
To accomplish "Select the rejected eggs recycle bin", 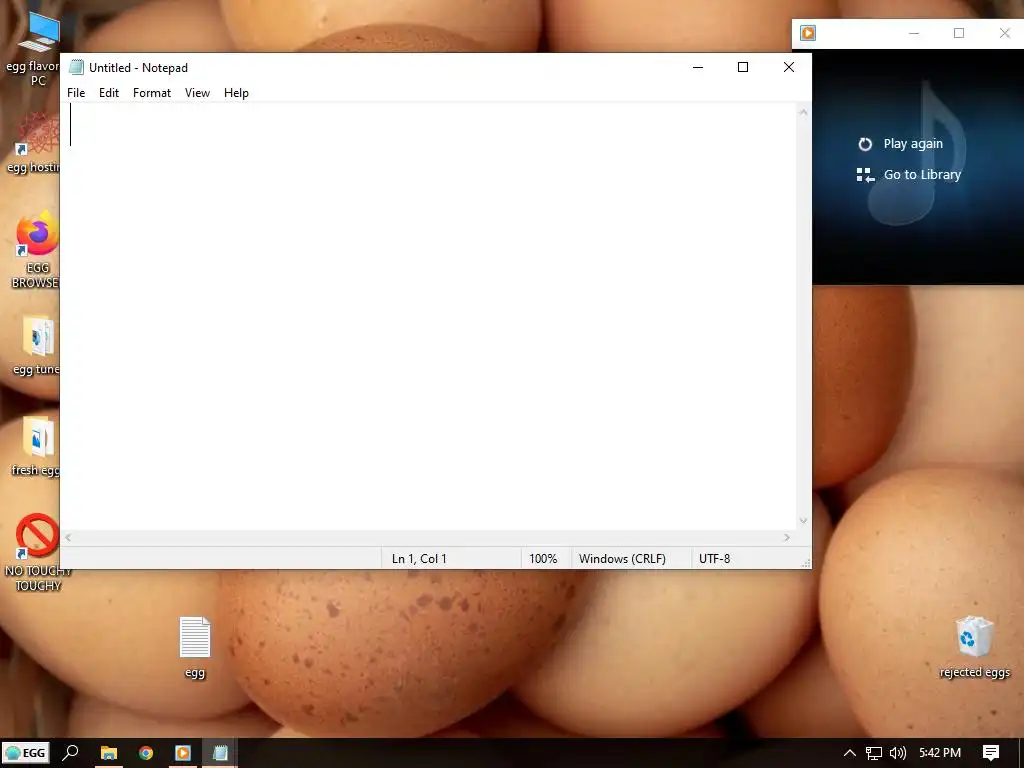I will click(x=974, y=647).
